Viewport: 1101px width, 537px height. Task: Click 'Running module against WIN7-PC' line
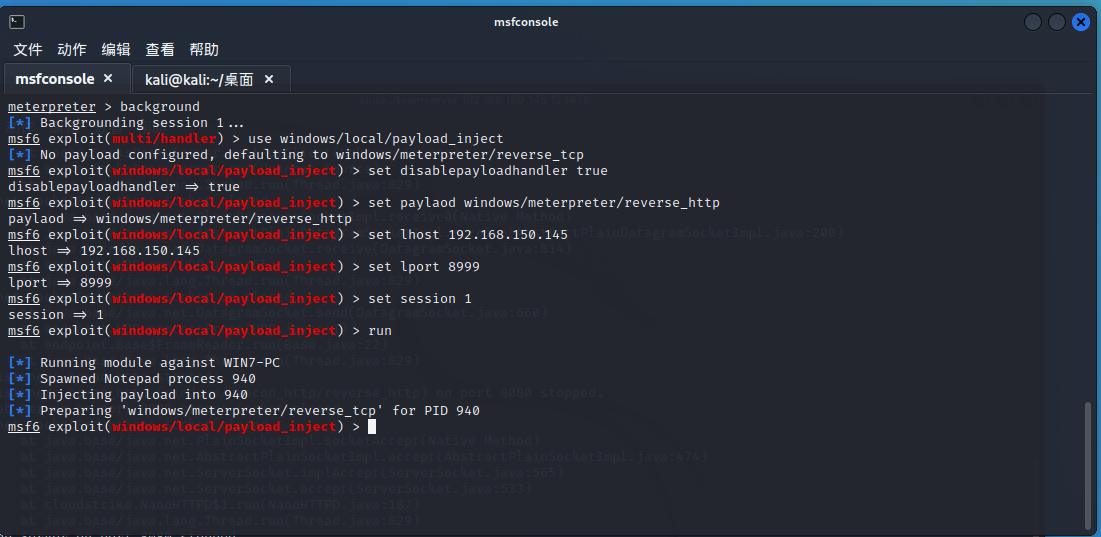(x=144, y=363)
